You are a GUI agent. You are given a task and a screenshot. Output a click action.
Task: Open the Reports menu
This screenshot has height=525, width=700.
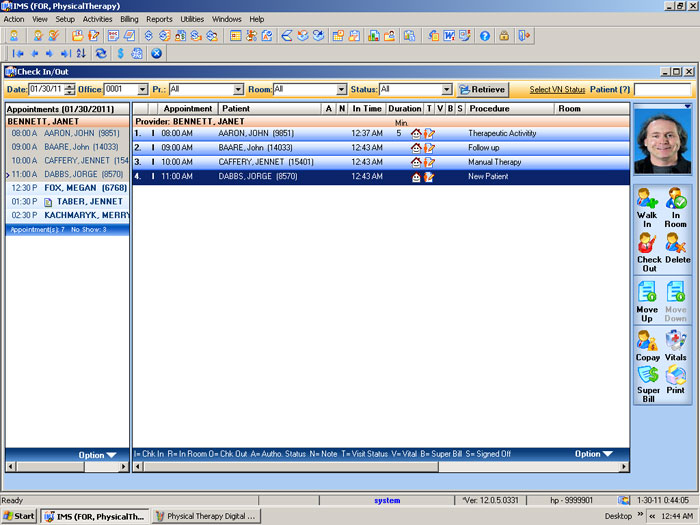point(159,19)
